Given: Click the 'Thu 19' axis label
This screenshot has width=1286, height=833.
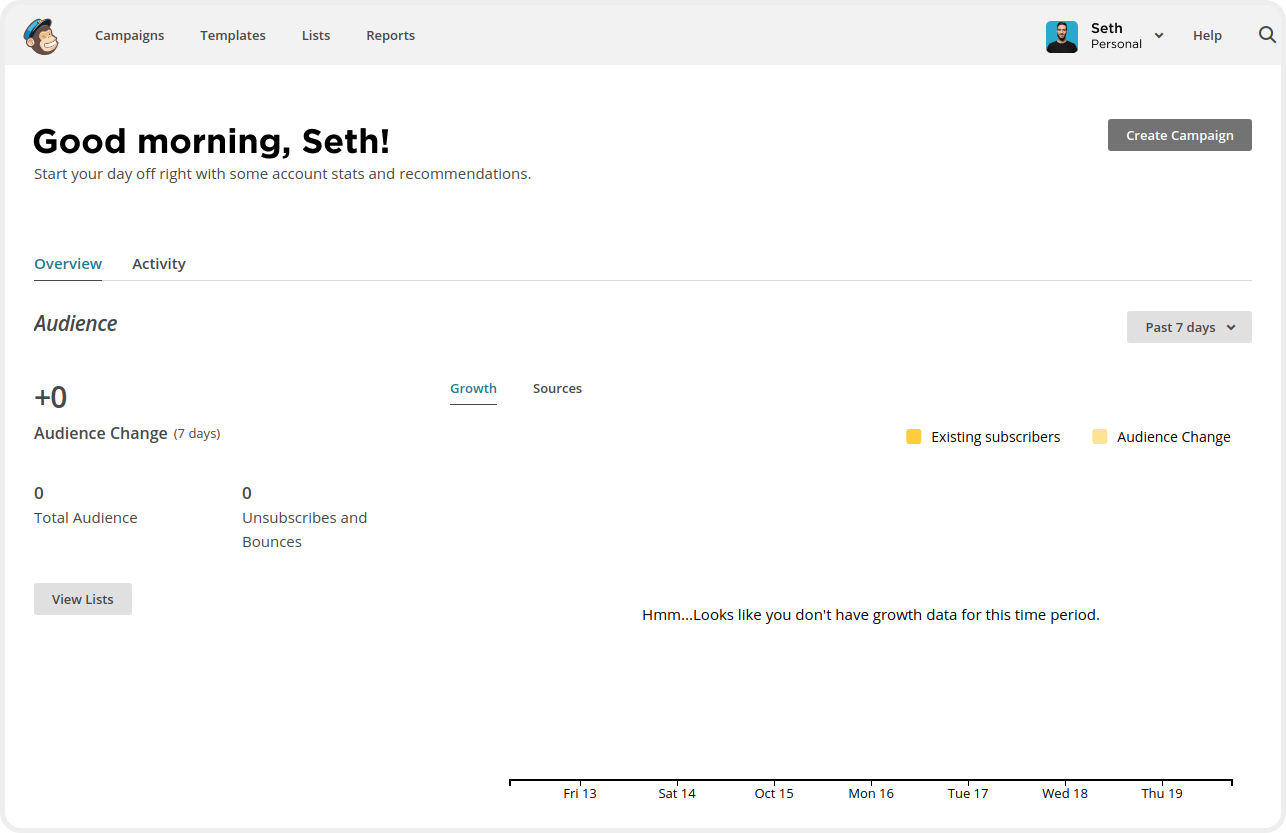Looking at the screenshot, I should click(1162, 793).
